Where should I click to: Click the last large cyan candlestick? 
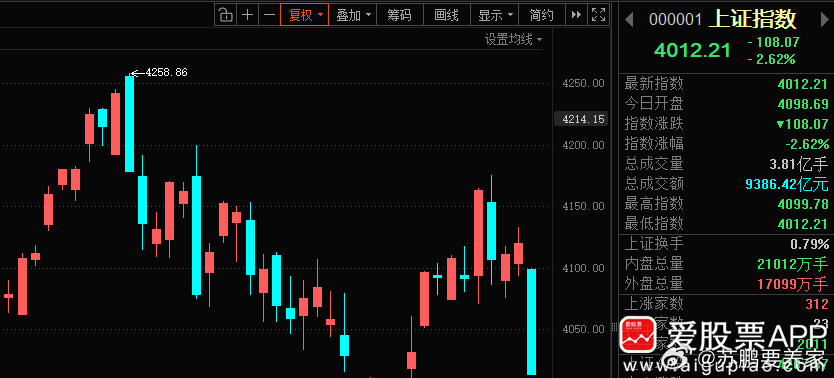(x=531, y=322)
